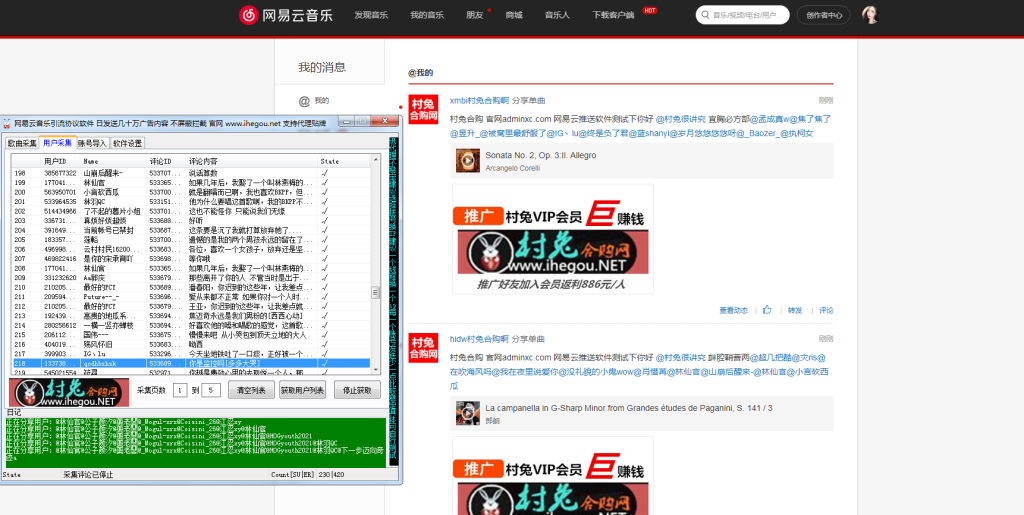This screenshot has width=1024, height=515.
Task: Click the search magnifier icon
Action: coord(705,14)
